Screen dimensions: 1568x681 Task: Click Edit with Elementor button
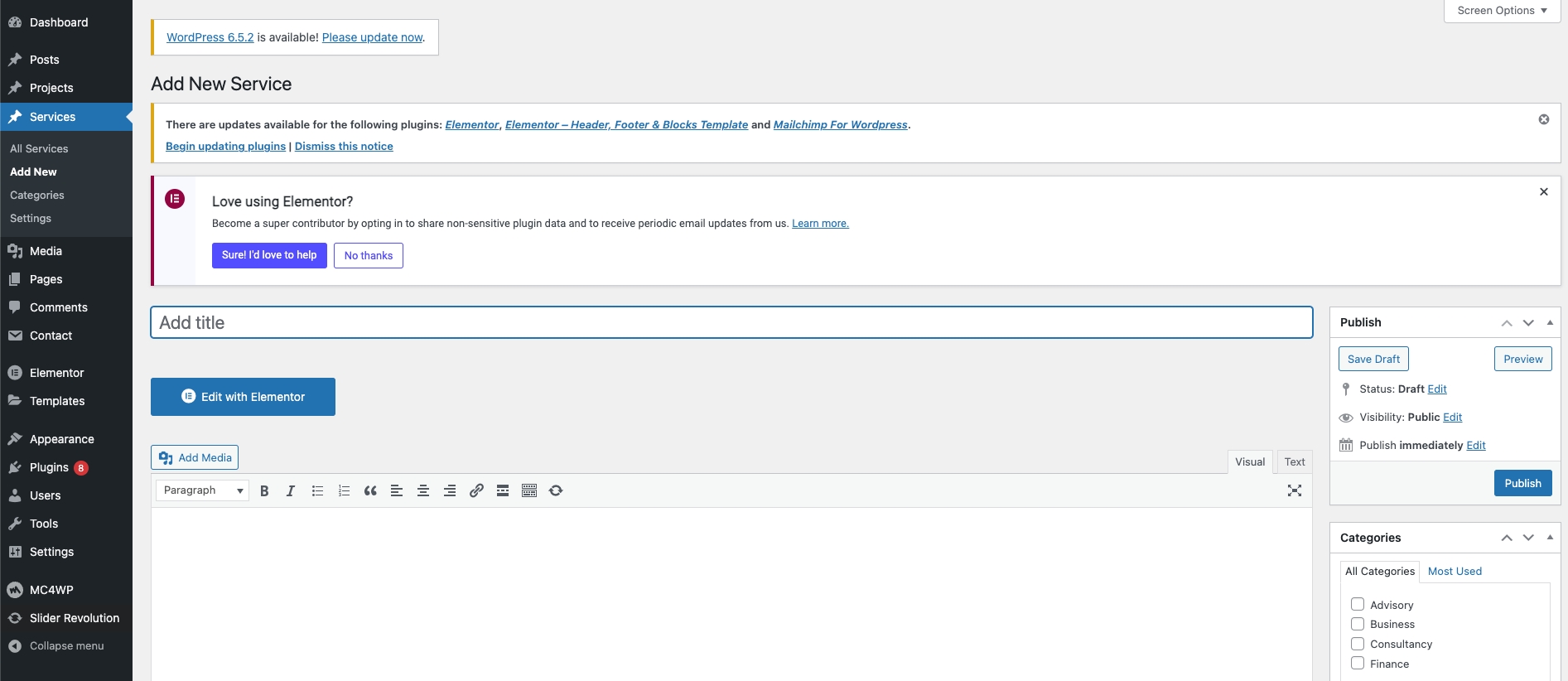(x=243, y=397)
